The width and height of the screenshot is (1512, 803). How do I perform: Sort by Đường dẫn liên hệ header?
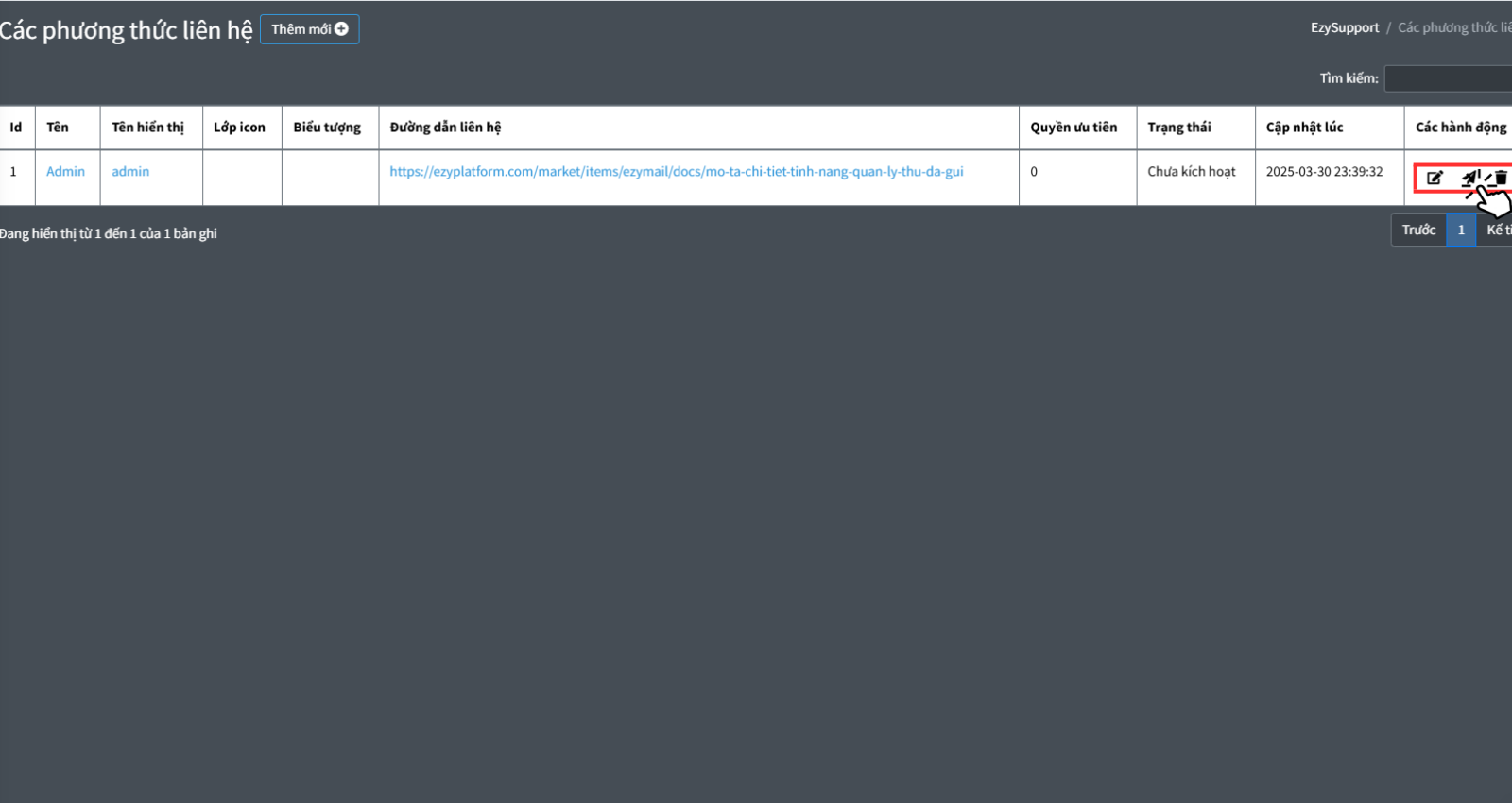(x=445, y=128)
